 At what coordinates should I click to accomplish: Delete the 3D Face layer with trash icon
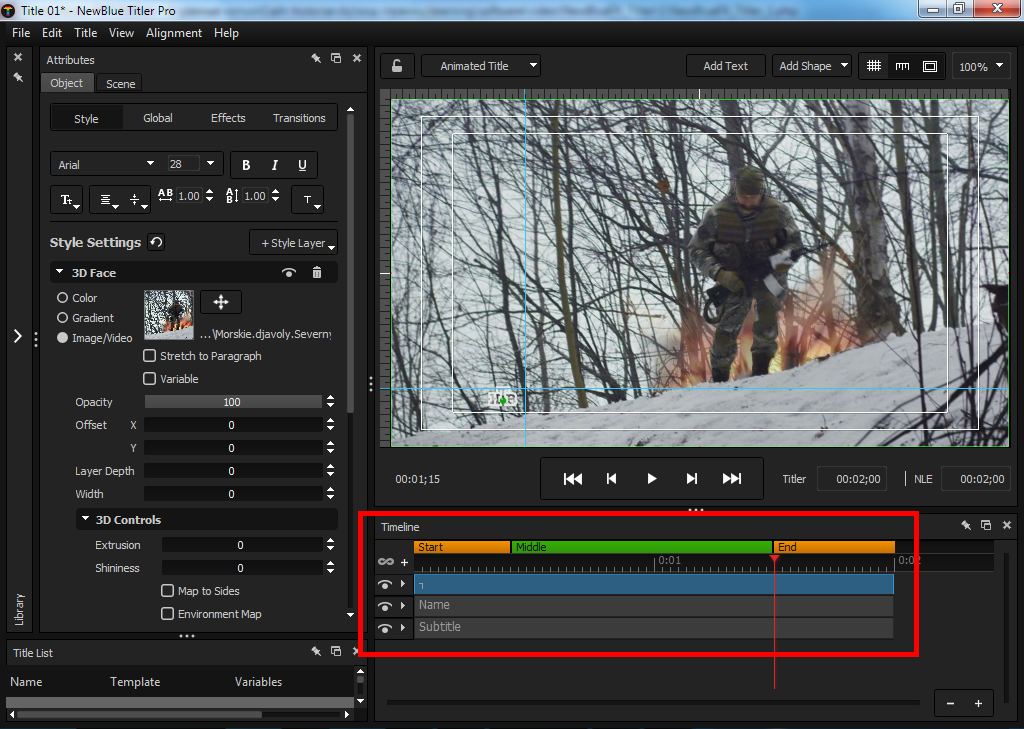pyautogui.click(x=317, y=273)
